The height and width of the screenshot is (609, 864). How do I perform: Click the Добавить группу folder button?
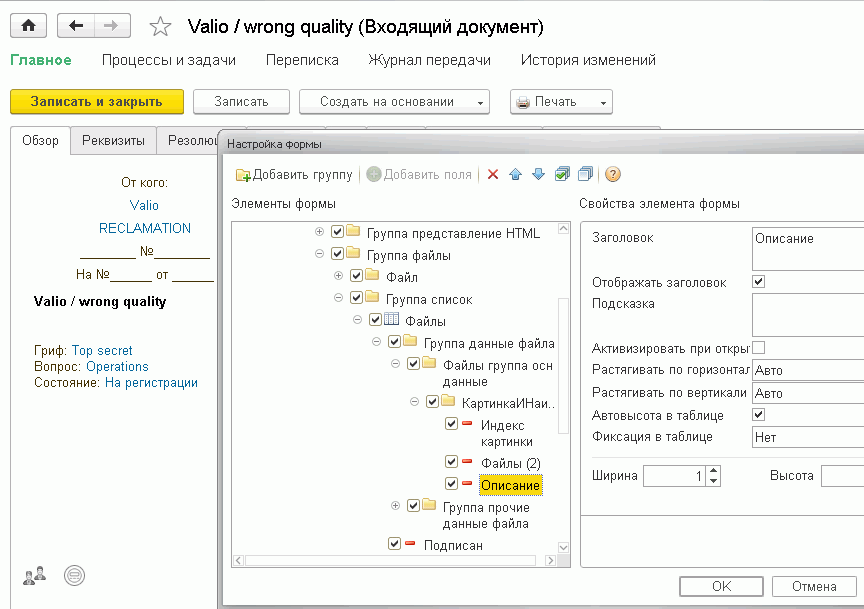294,175
